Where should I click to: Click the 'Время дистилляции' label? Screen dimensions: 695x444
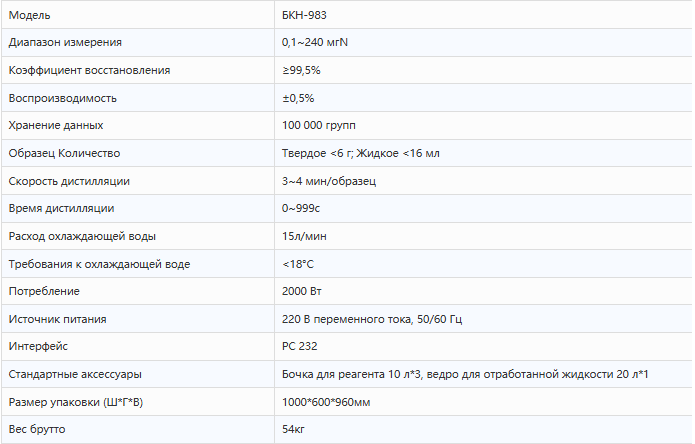(61, 208)
